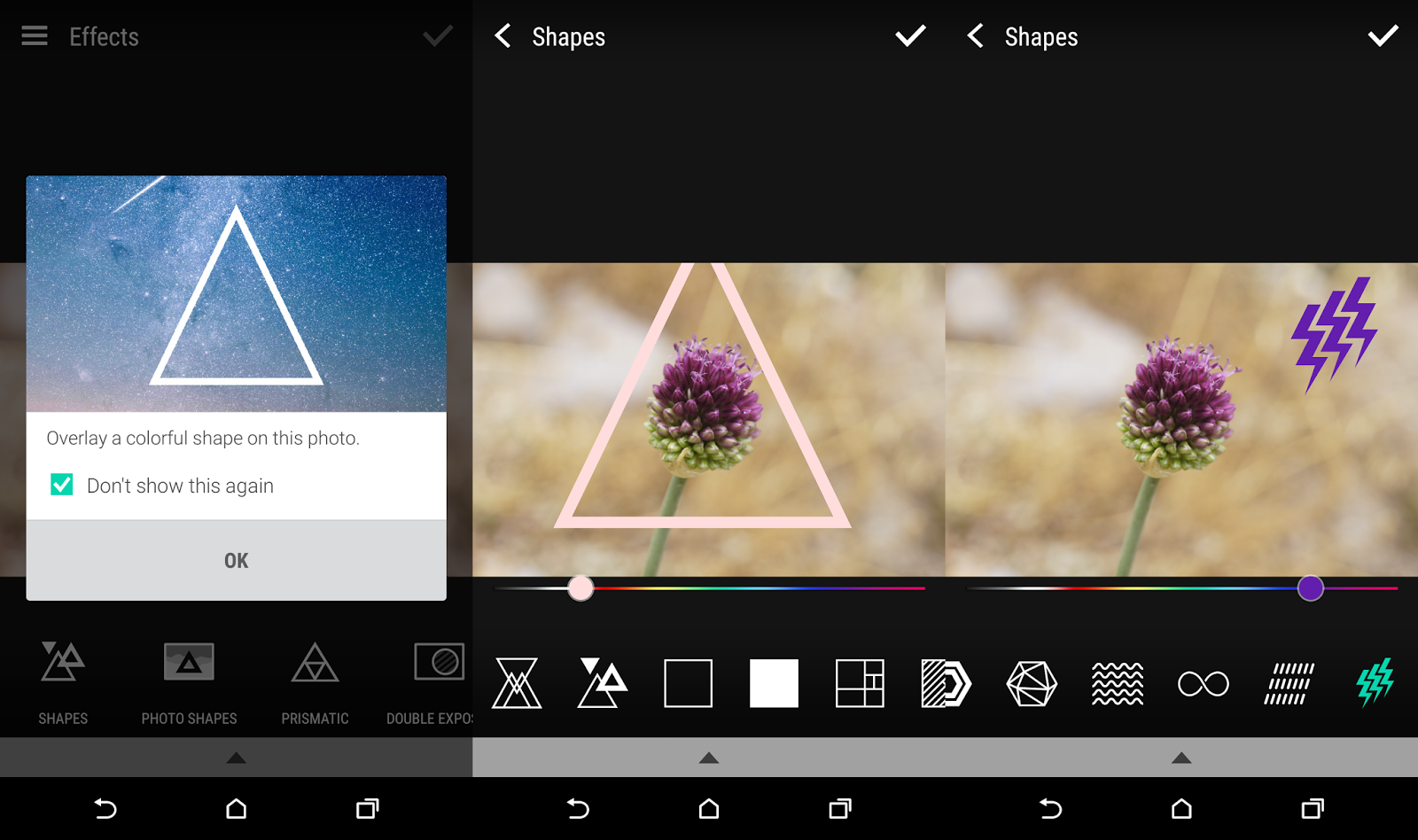Viewport: 1418px width, 840px height.
Task: Open the hamburger menu in Effects screen
Action: pyautogui.click(x=35, y=36)
